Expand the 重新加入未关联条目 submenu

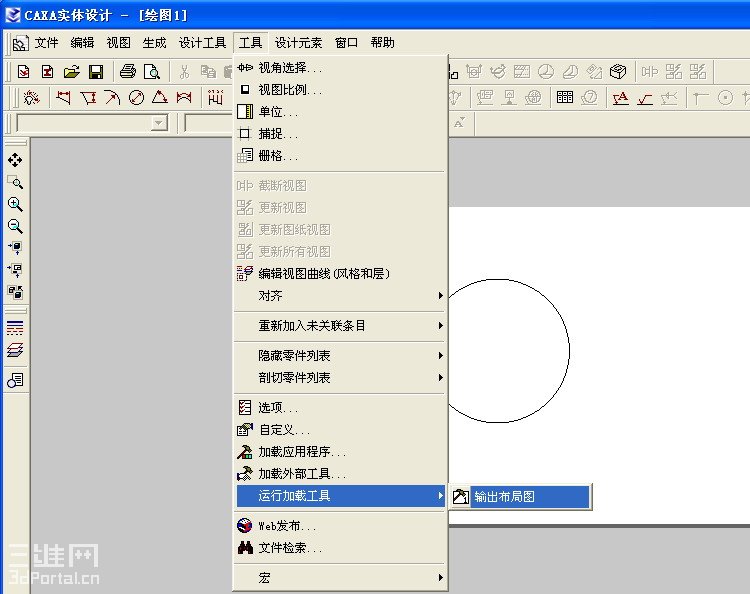(341, 326)
